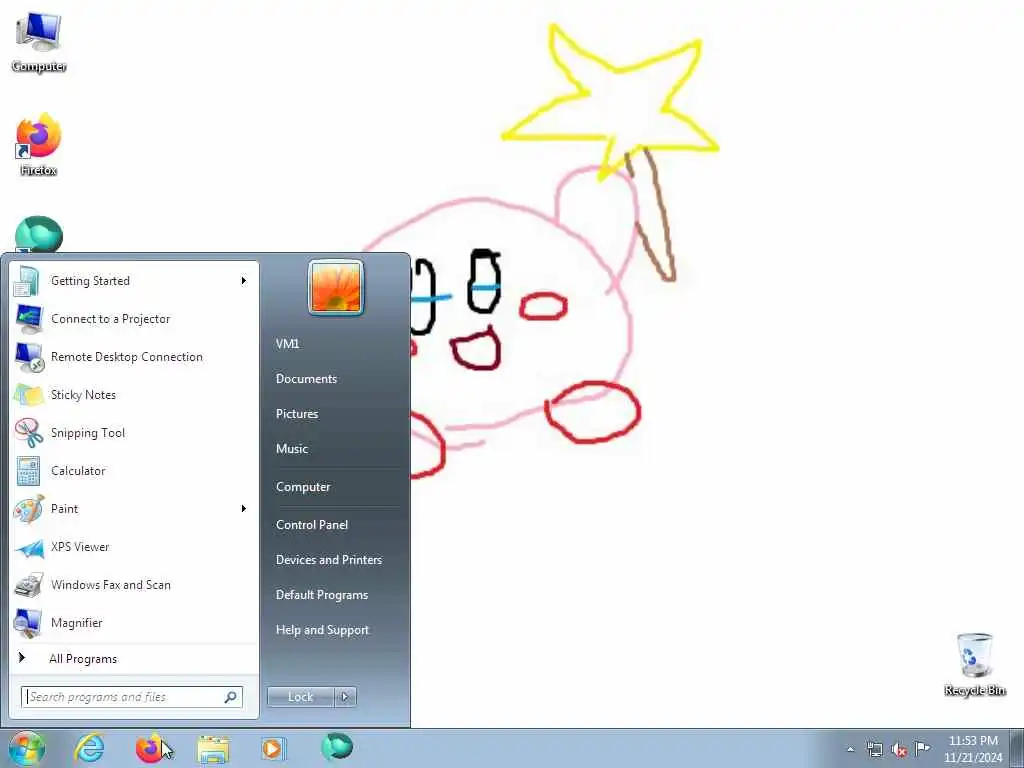
Task: Click the user account picture
Action: [x=336, y=287]
